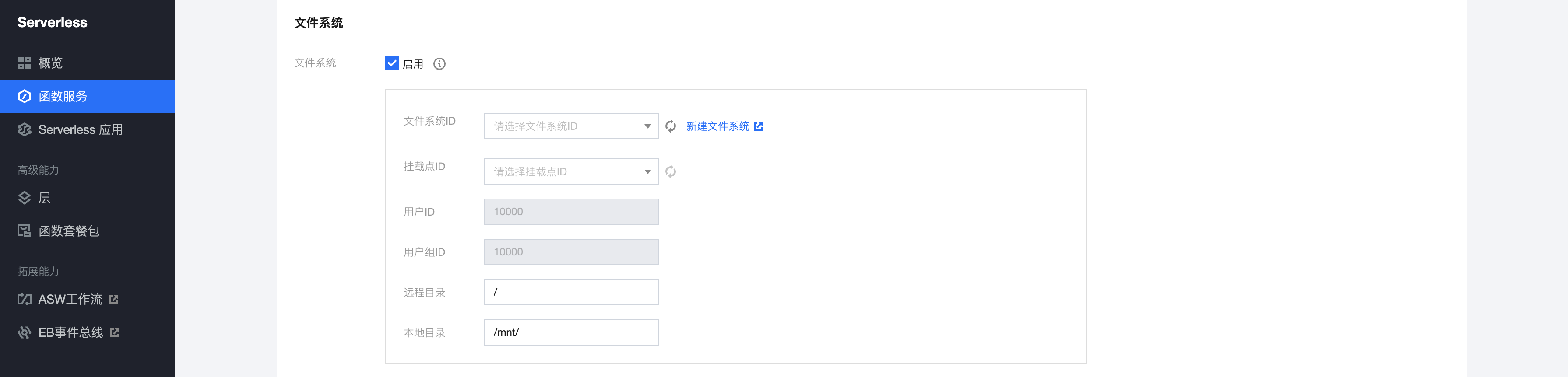The height and width of the screenshot is (377, 1568).
Task: Refresh the 挂载点ID list
Action: tap(671, 171)
